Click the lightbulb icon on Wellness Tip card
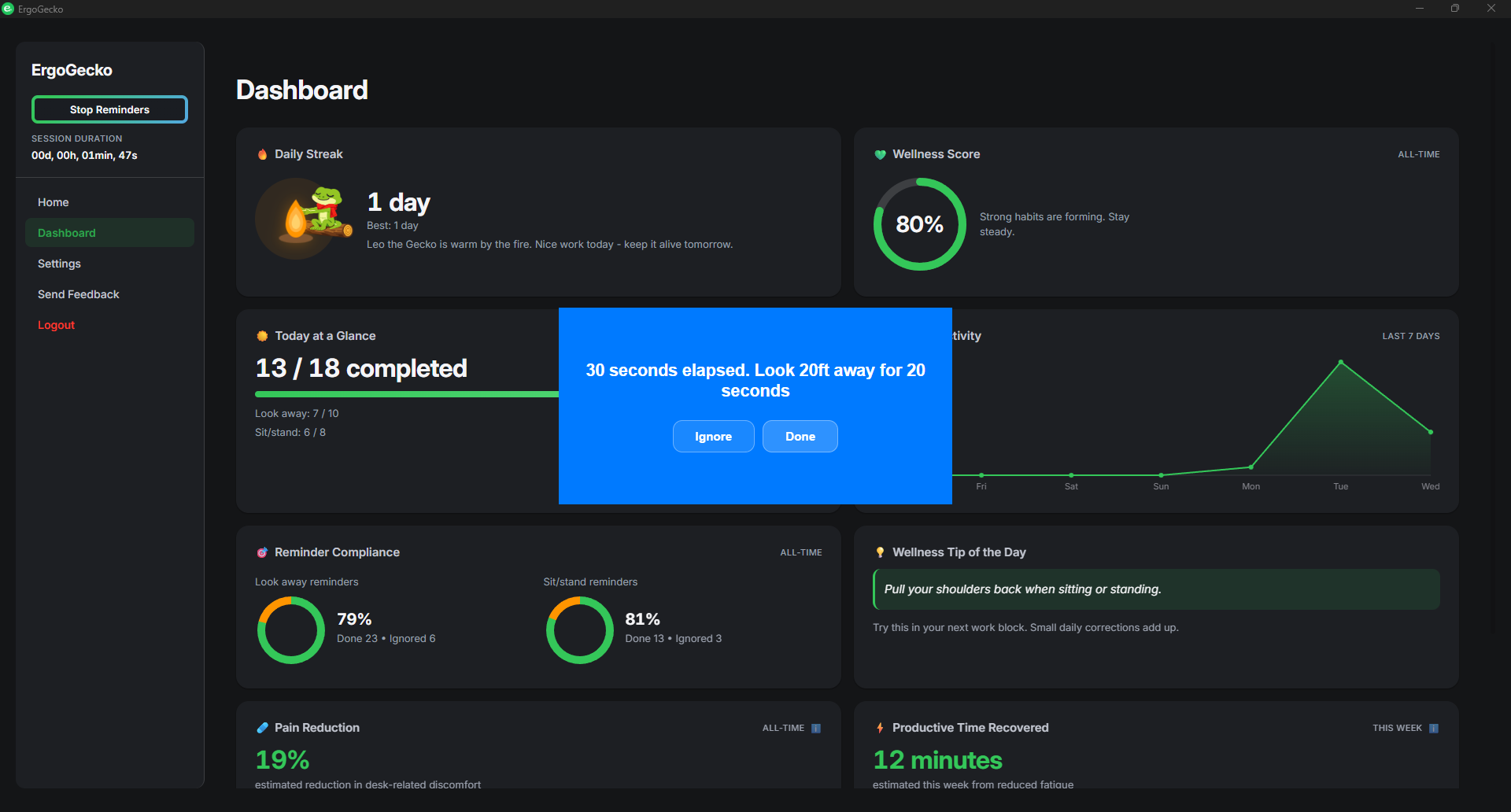Screen dimensions: 1511x812 click(x=879, y=552)
